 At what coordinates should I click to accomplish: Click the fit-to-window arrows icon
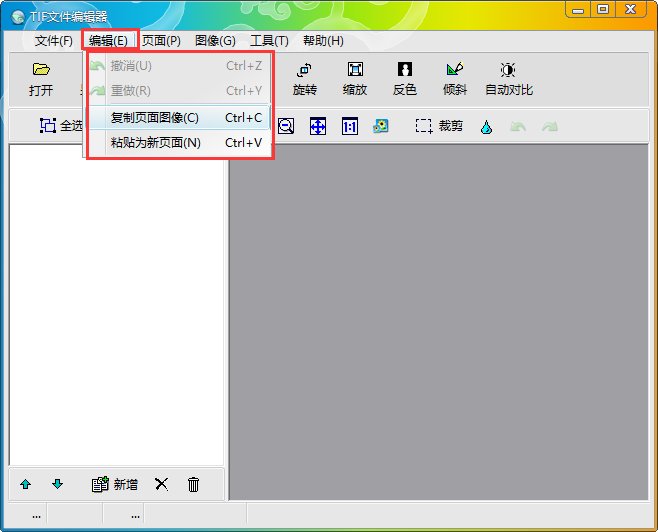[318, 126]
